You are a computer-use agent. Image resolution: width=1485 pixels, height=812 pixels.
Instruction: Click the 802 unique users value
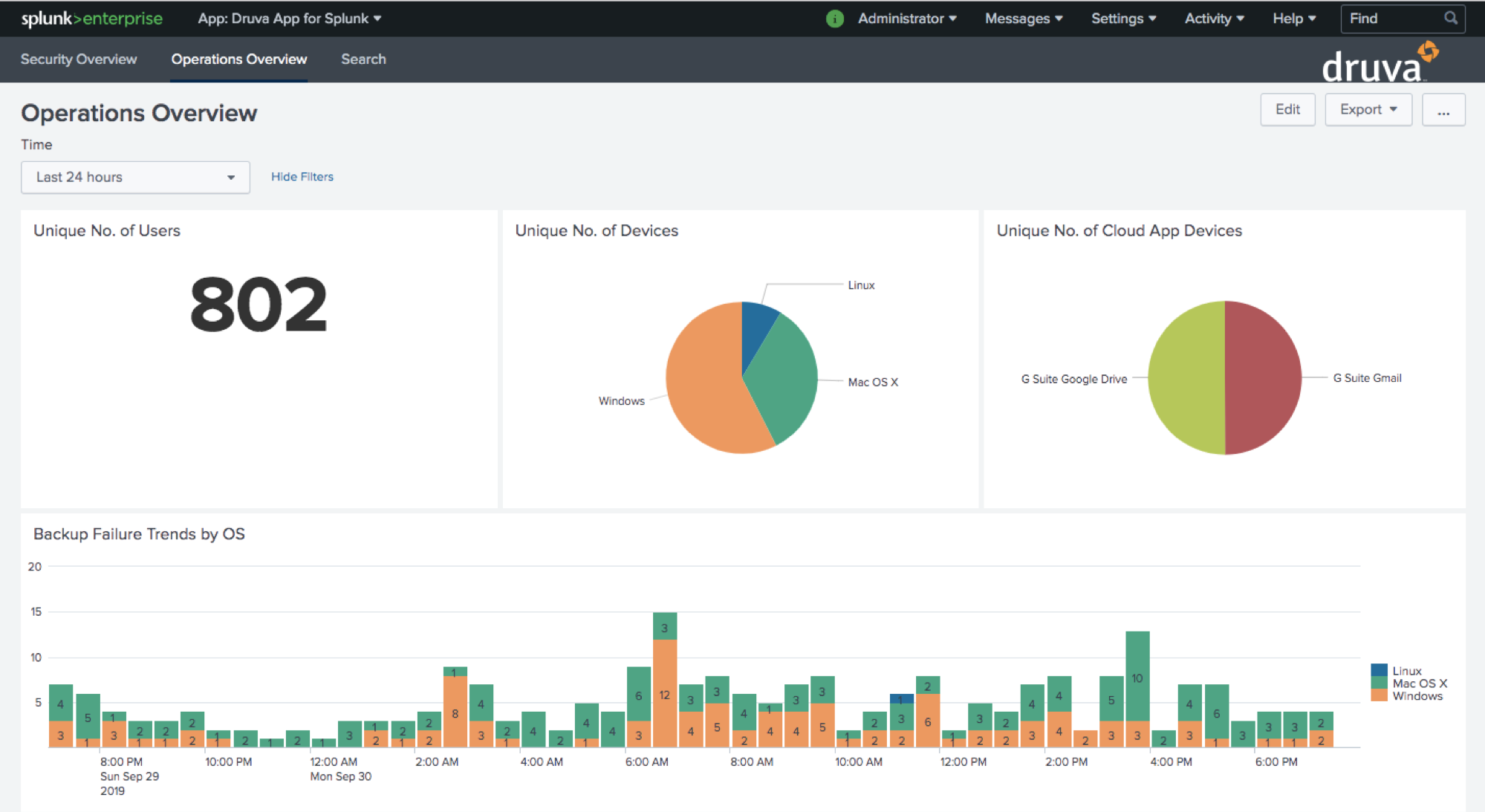(259, 305)
